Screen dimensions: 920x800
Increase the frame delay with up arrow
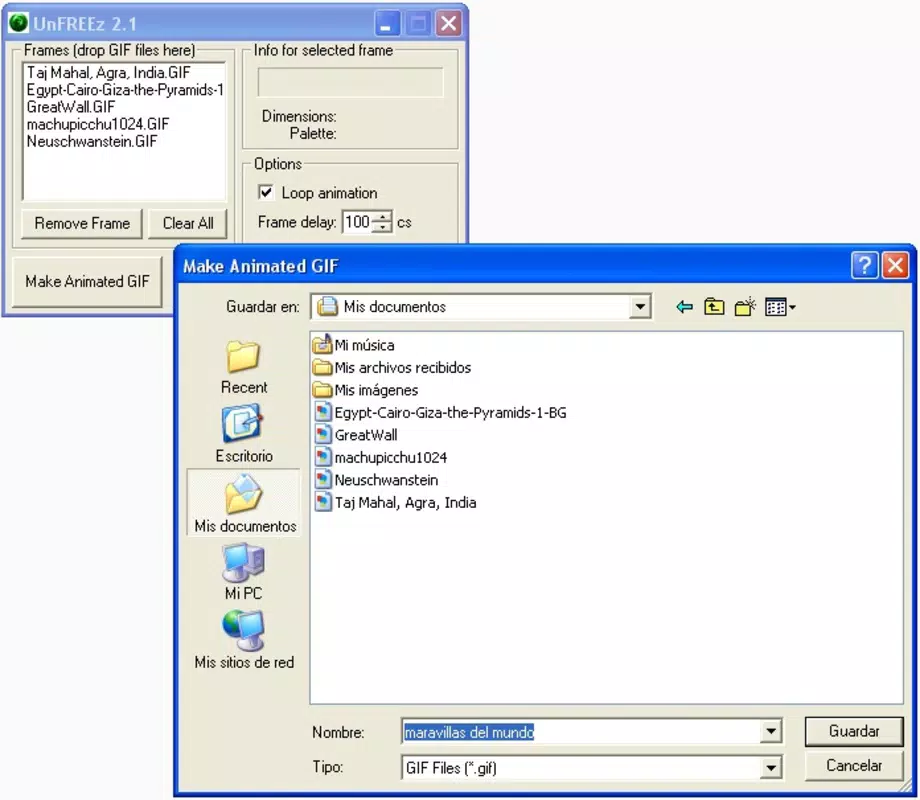pos(383,217)
